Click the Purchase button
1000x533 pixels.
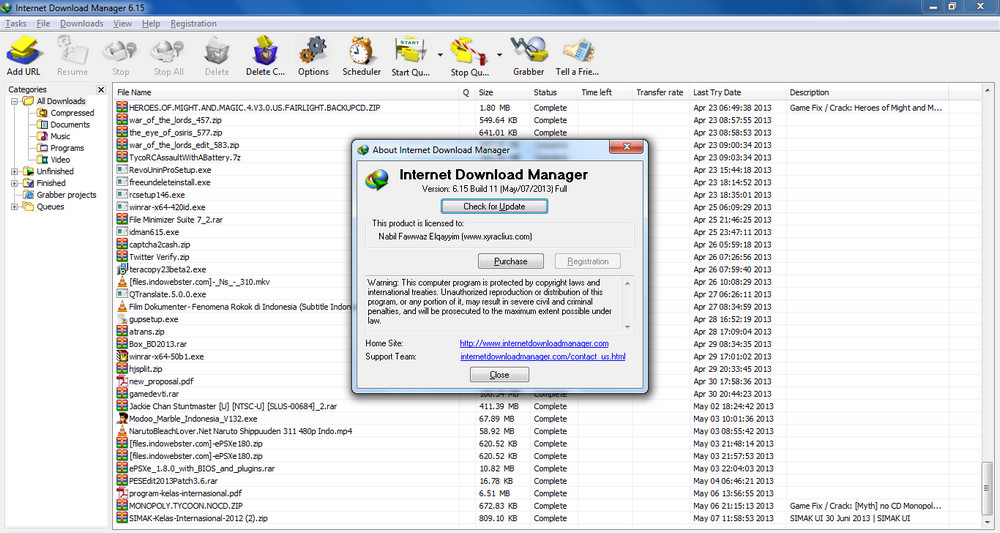511,261
